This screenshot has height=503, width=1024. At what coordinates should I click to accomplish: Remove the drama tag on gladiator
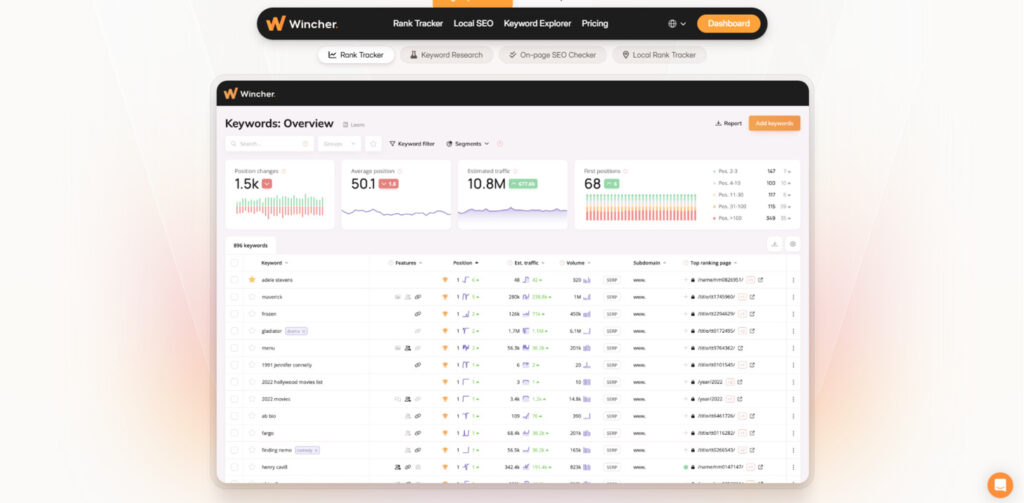click(x=304, y=331)
